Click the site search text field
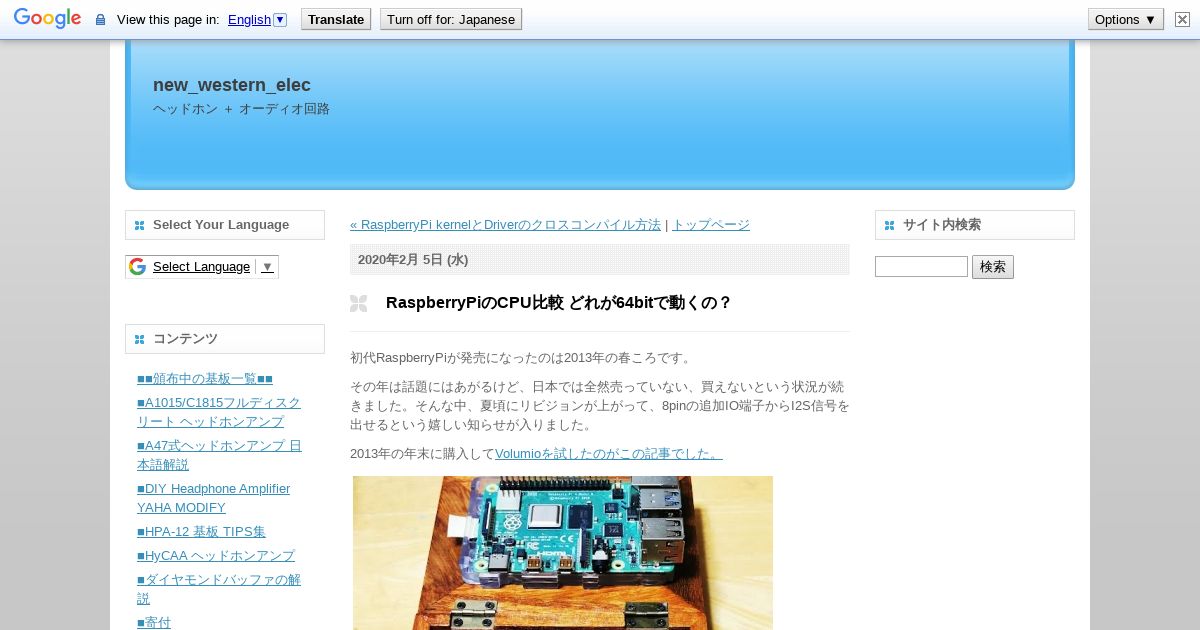Screen dimensions: 1200x630 921,267
